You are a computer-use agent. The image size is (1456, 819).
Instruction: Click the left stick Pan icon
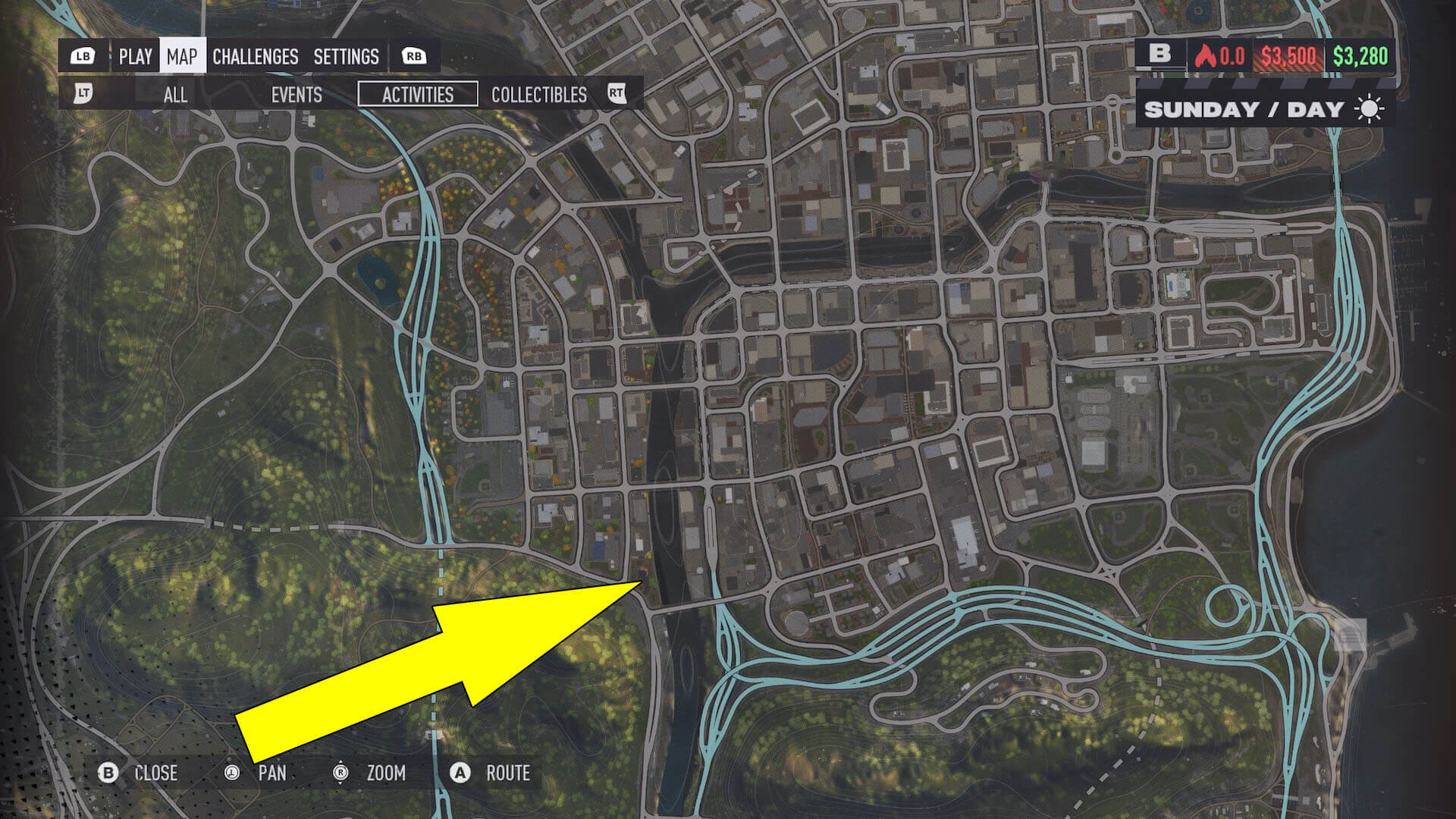[x=232, y=773]
